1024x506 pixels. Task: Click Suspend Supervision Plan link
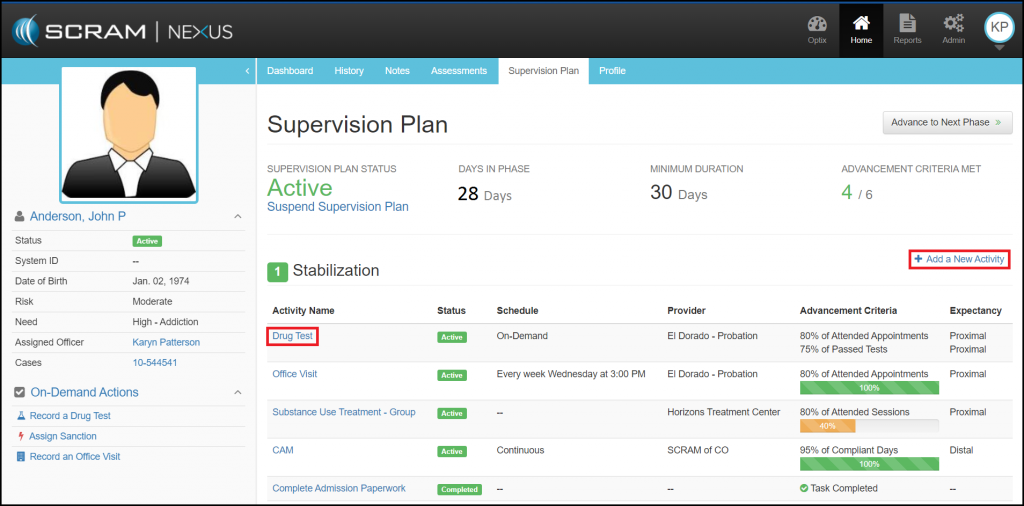click(x=337, y=207)
